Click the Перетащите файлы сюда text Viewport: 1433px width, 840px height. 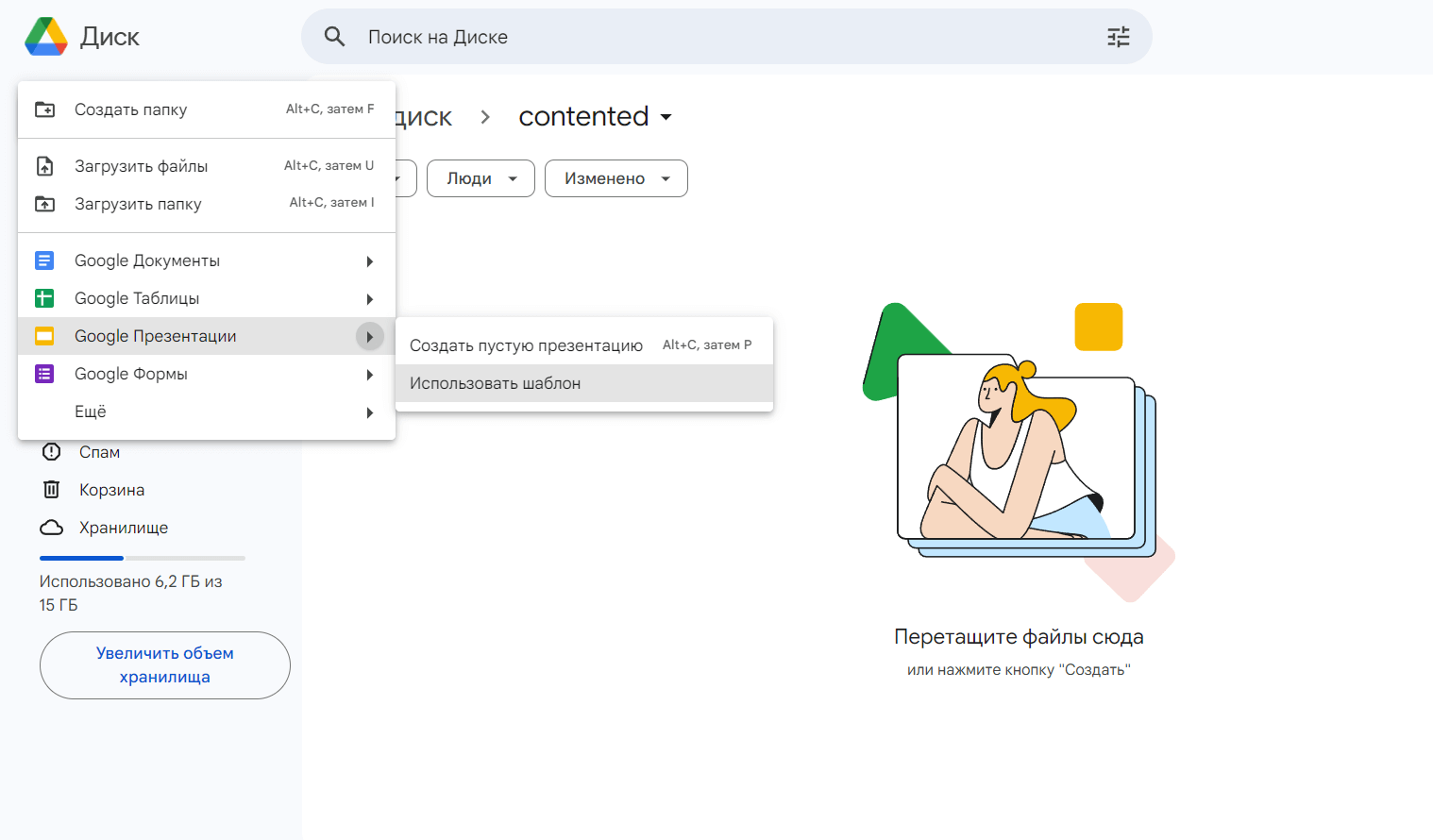point(1019,637)
